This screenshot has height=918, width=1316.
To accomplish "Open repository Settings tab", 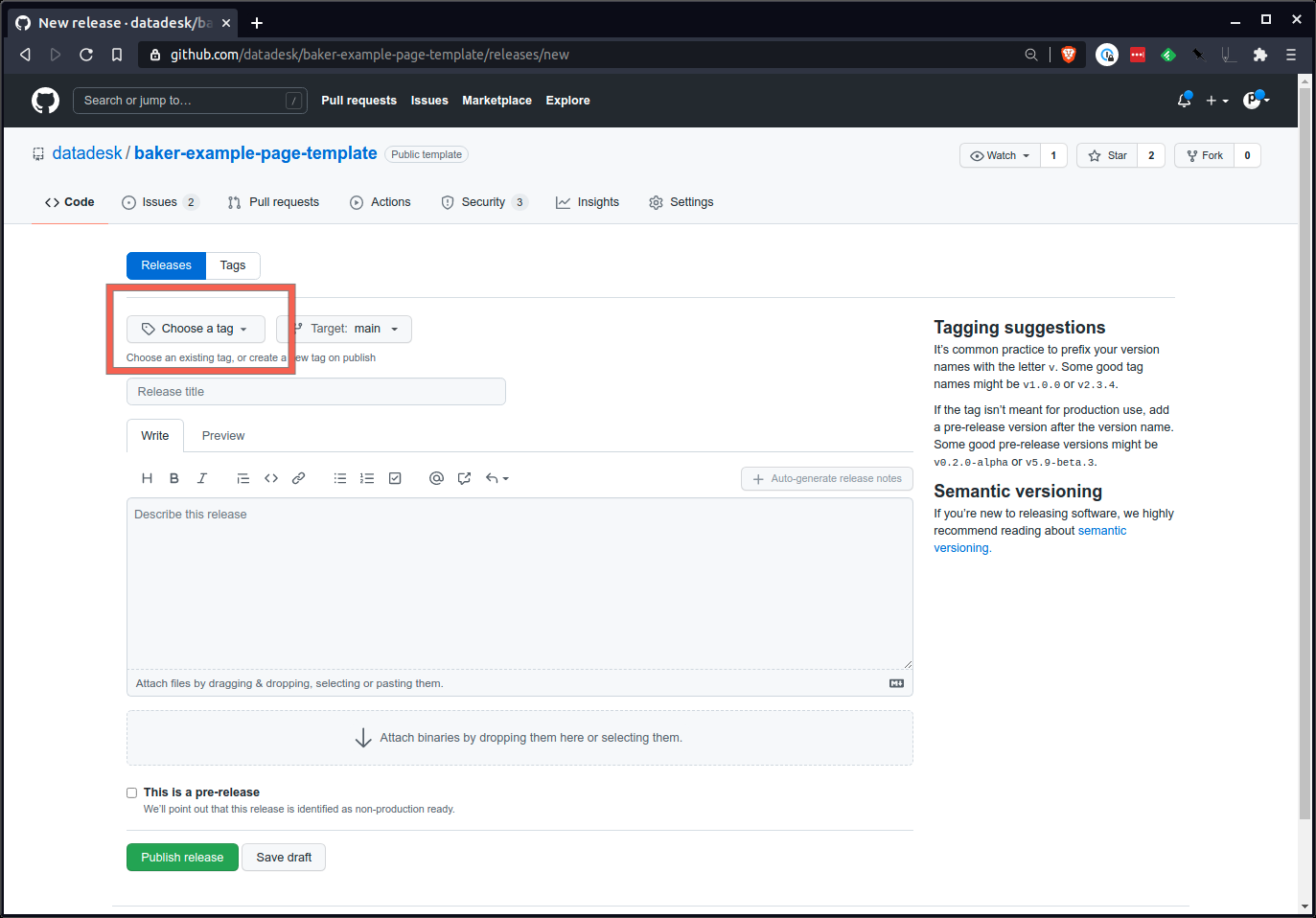I will [x=681, y=202].
